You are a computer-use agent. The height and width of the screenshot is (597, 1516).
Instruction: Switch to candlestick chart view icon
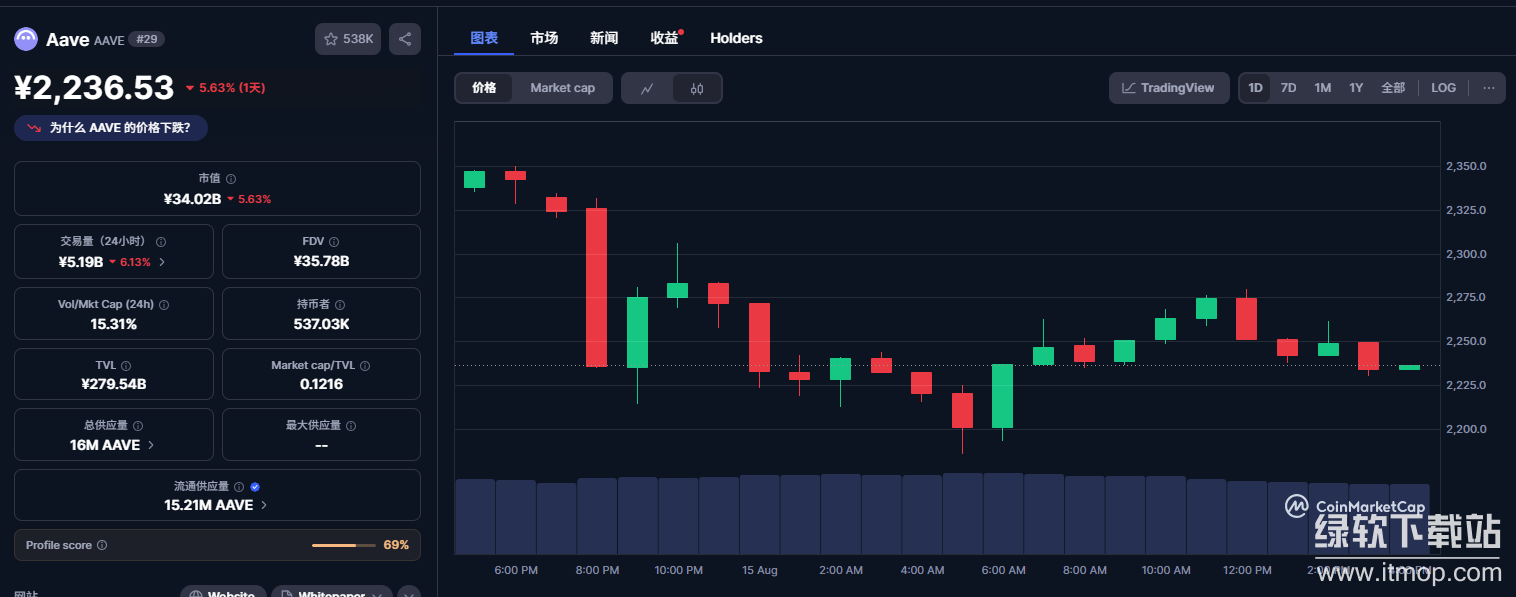pos(697,88)
